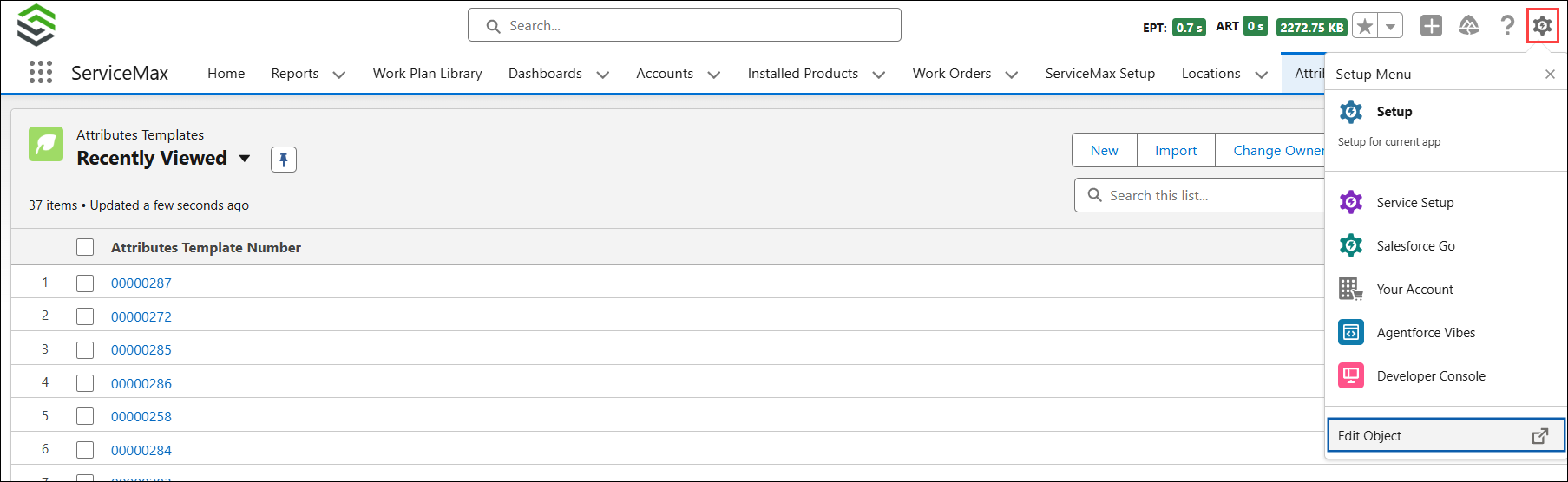Click the Developer Console pink icon
The image size is (1568, 482).
pyautogui.click(x=1351, y=375)
